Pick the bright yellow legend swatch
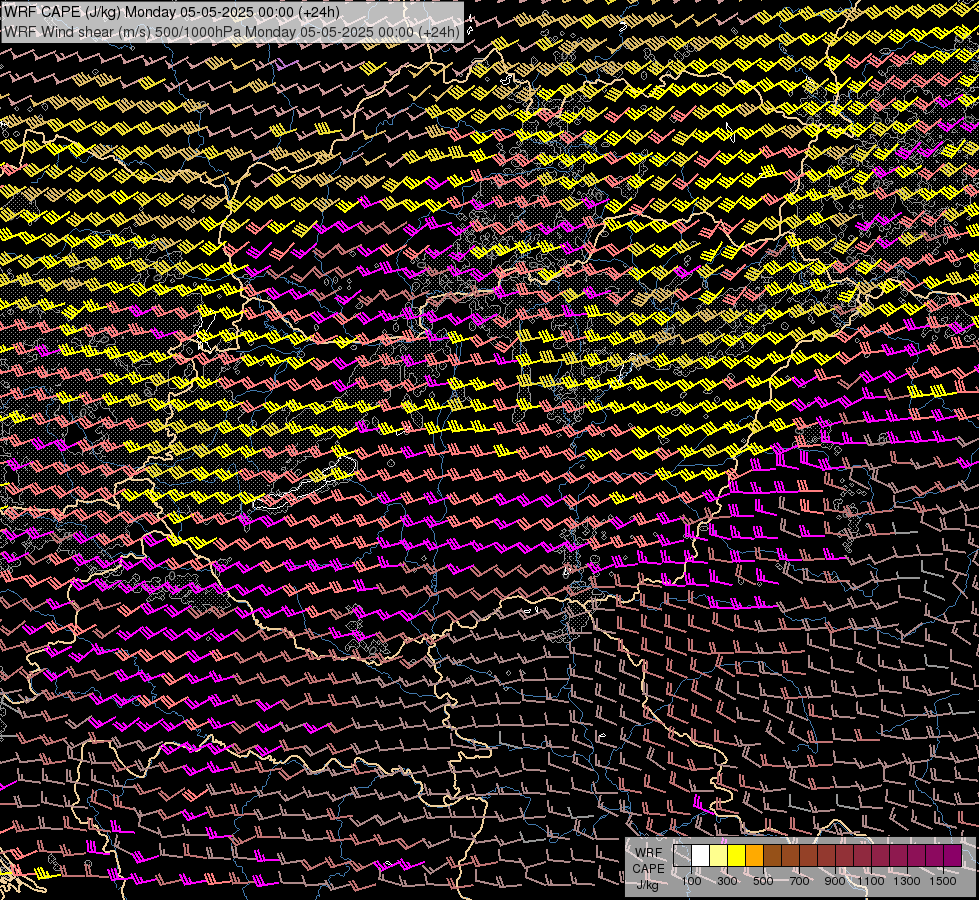This screenshot has height=900, width=979. 737,856
